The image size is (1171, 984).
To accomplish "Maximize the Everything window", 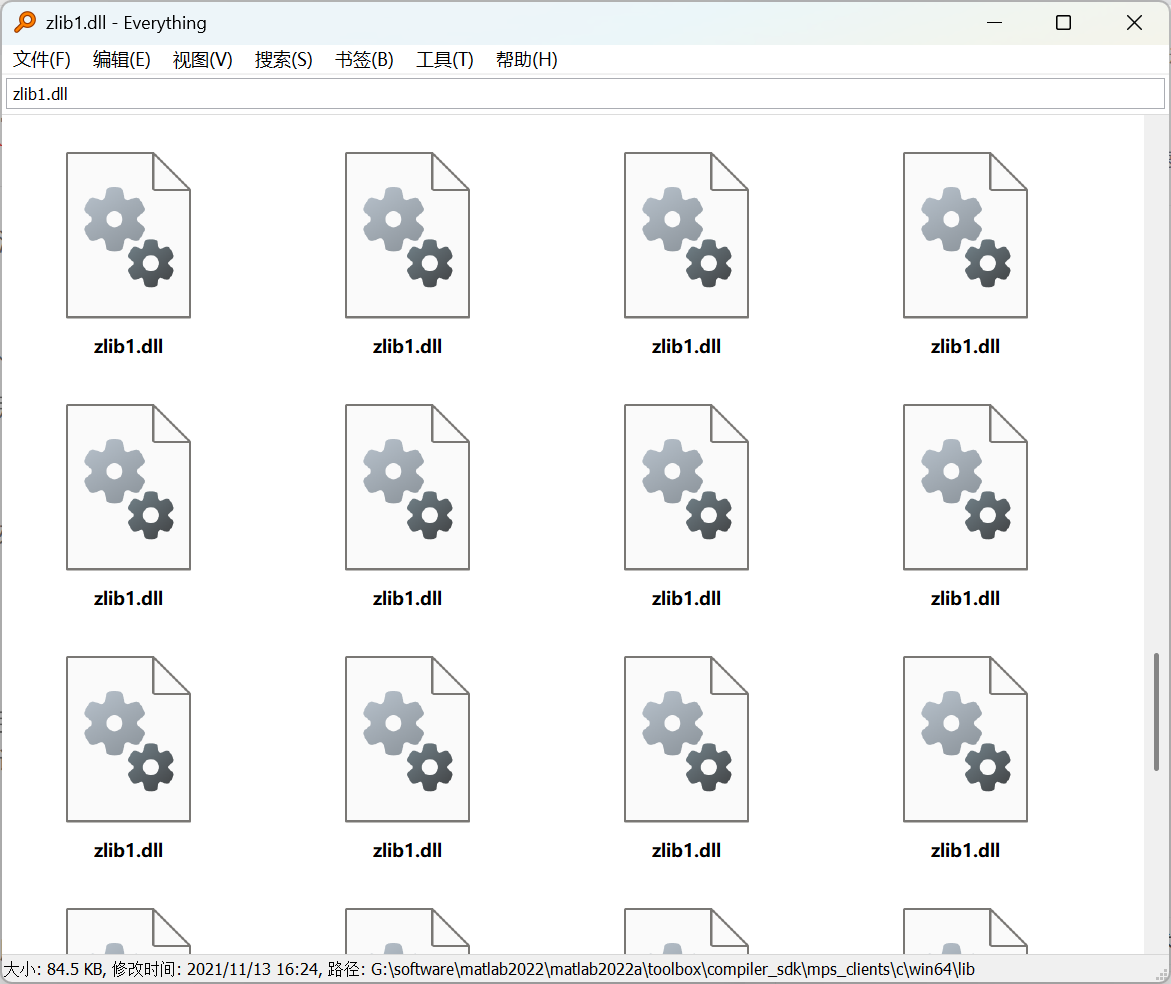I will 1063,23.
